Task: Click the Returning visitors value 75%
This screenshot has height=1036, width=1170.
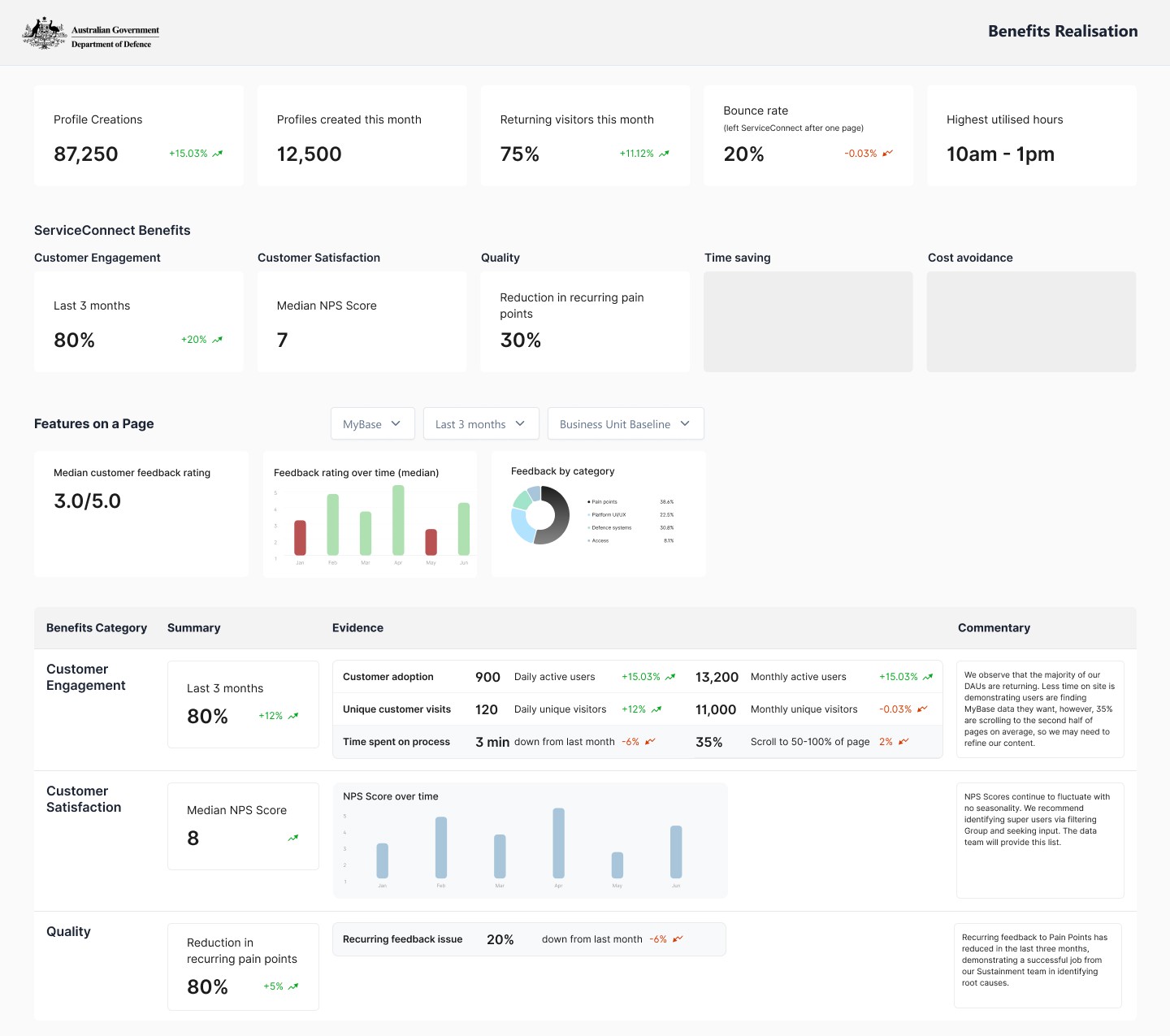Action: [520, 154]
